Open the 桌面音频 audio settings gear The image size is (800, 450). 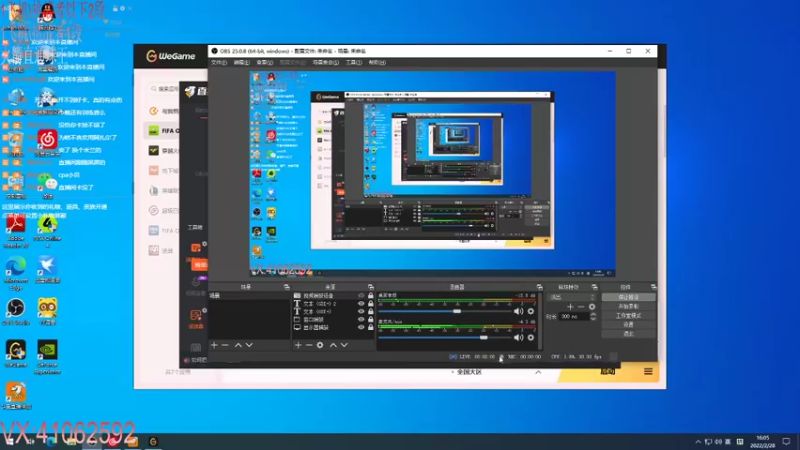point(531,311)
